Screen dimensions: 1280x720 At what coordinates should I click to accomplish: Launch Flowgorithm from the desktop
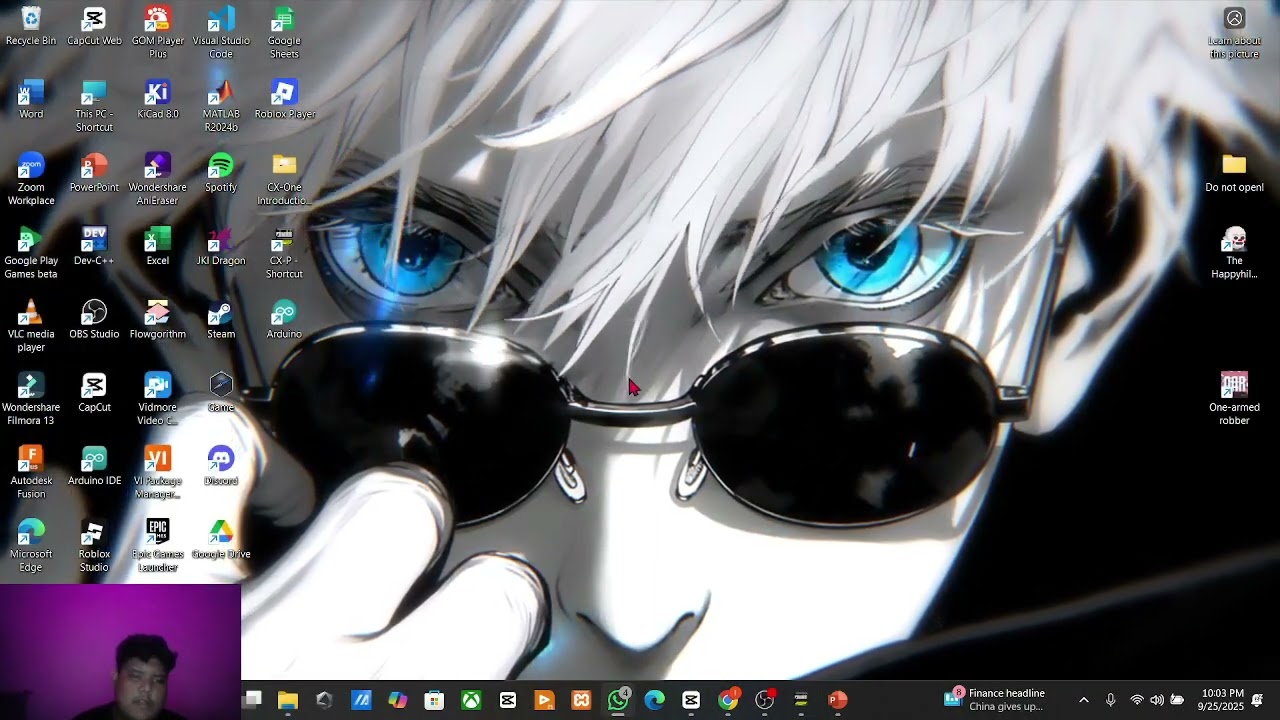(x=157, y=320)
